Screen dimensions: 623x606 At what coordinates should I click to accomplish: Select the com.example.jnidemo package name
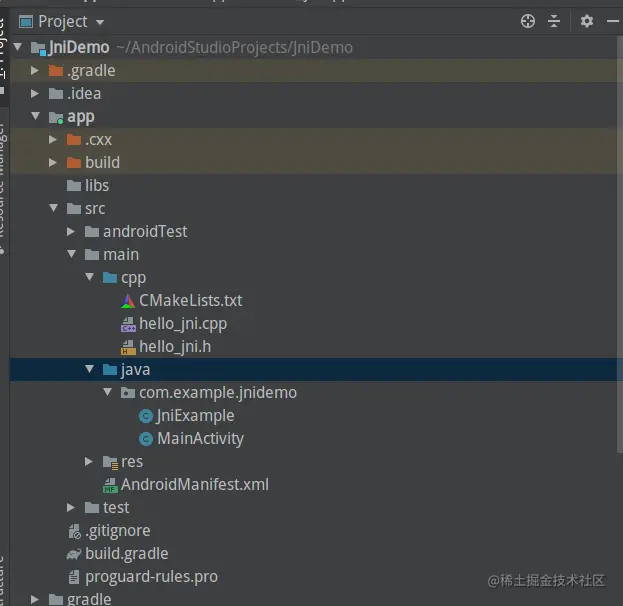pyautogui.click(x=218, y=393)
